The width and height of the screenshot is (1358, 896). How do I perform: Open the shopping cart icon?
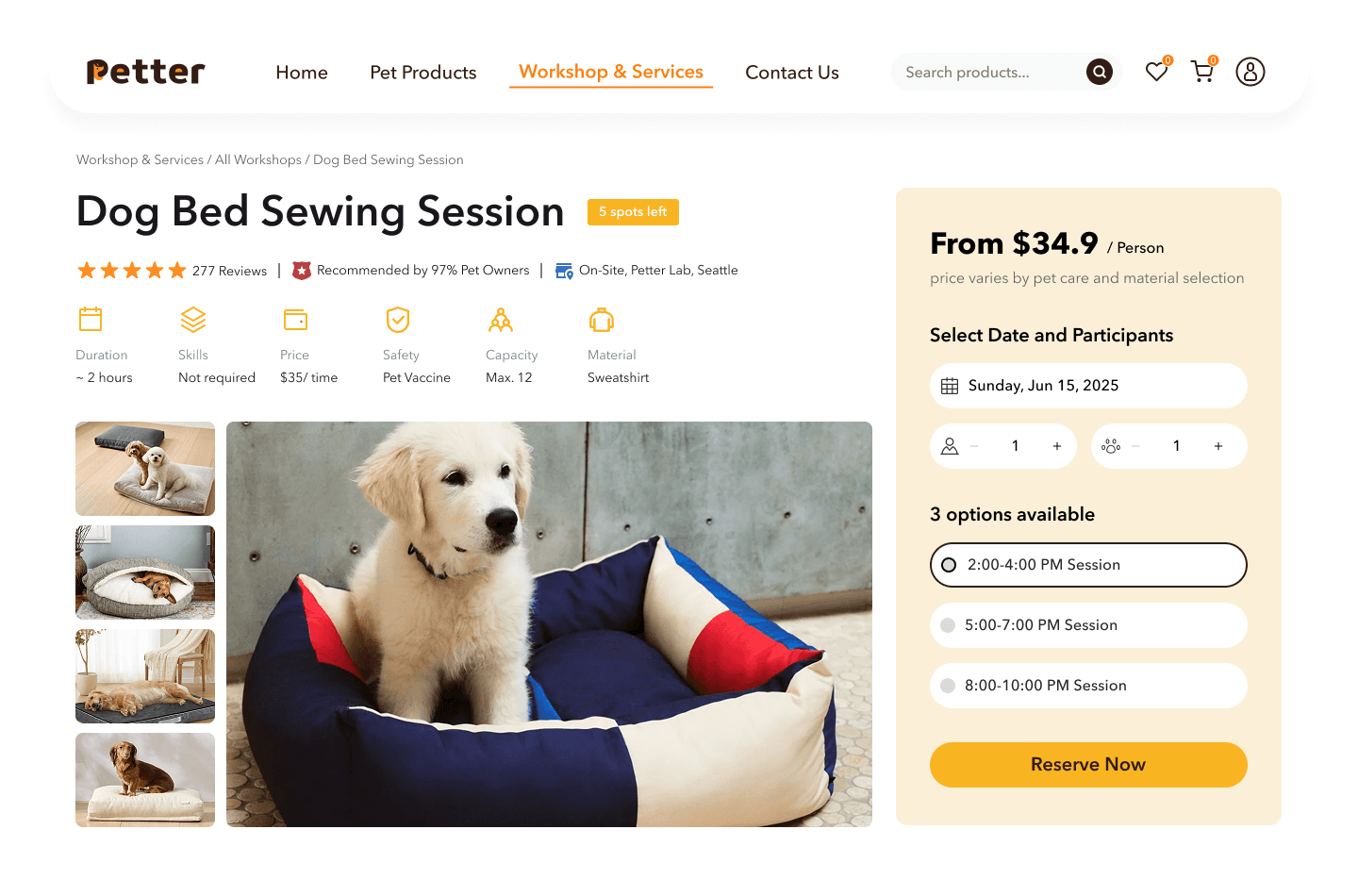click(1202, 72)
